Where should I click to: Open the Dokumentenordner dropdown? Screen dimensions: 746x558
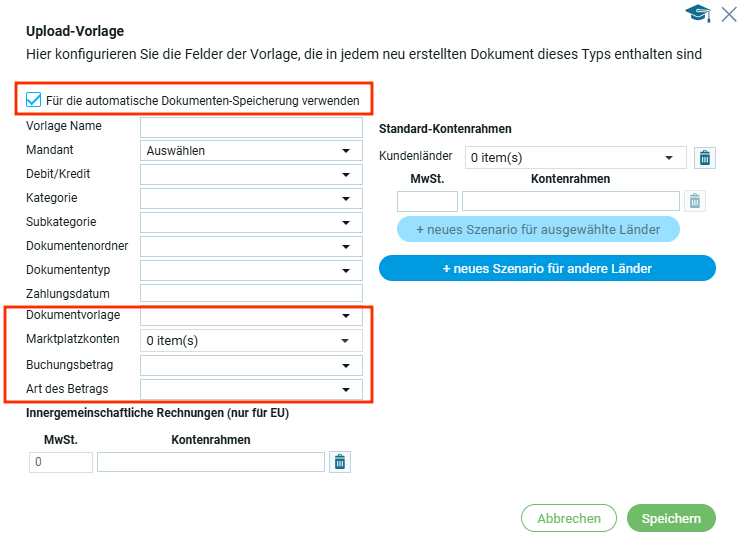250,246
